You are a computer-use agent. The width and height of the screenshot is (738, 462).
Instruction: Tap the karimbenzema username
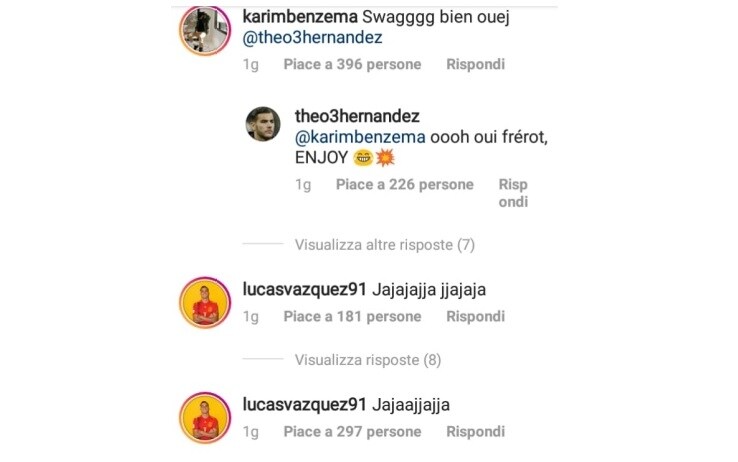300,17
